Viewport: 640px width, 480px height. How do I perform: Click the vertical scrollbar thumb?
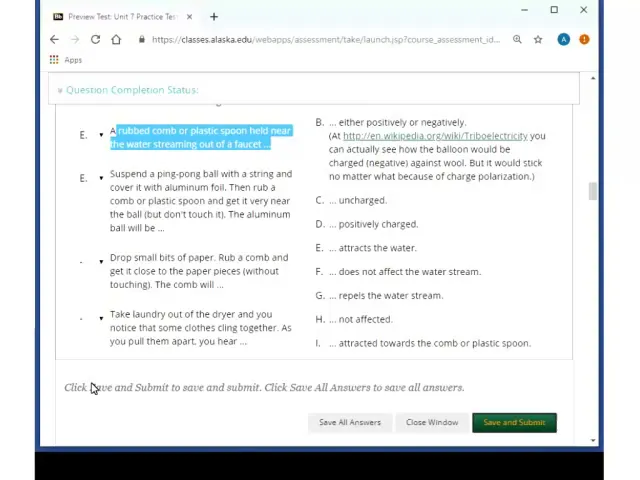[593, 191]
